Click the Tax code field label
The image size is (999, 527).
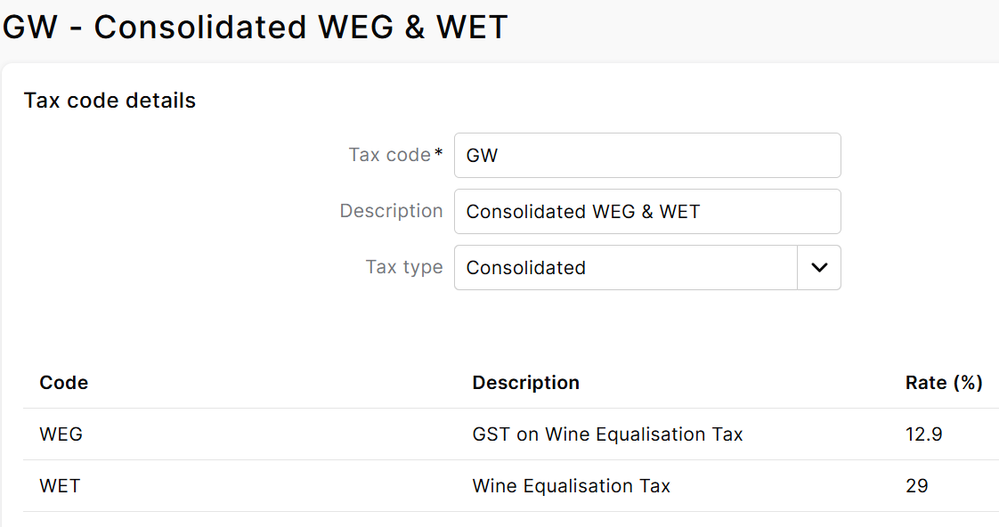click(x=388, y=155)
